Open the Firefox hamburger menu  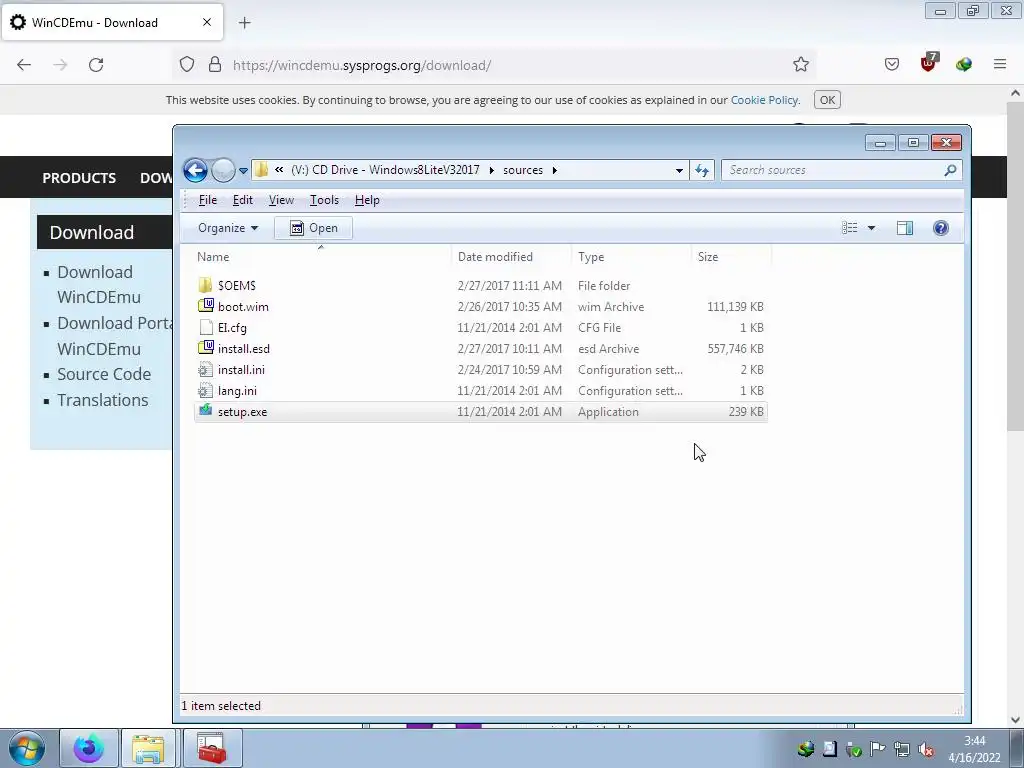[1000, 64]
